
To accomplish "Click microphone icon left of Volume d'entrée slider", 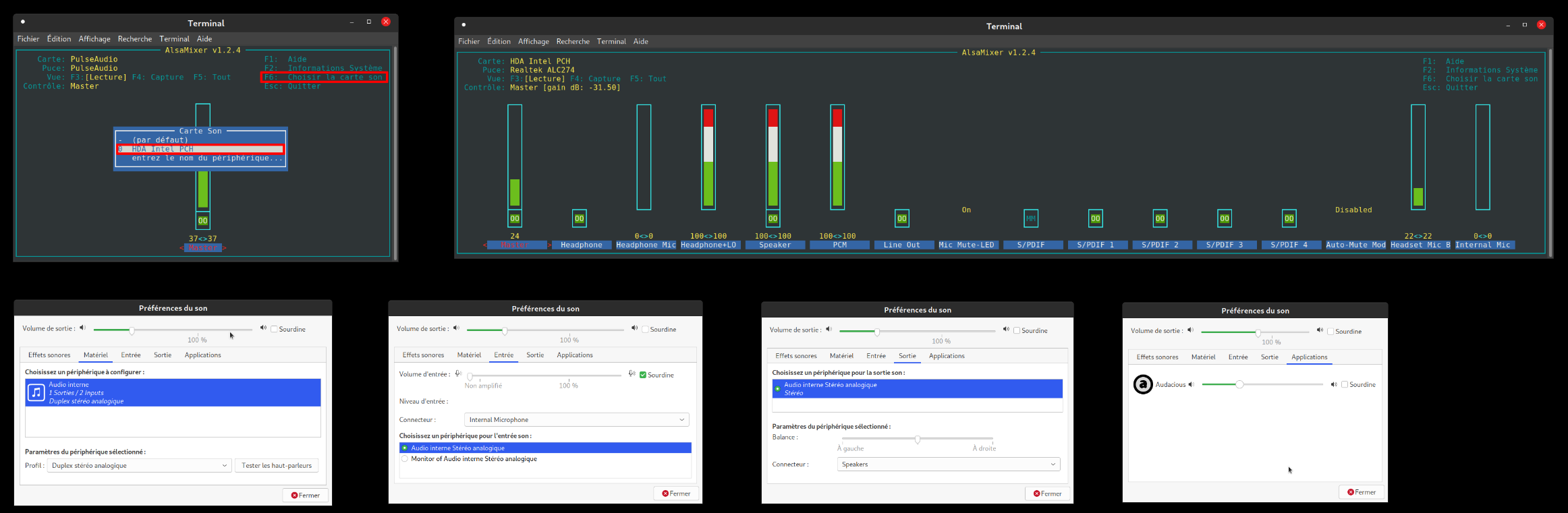I will pos(458,374).
